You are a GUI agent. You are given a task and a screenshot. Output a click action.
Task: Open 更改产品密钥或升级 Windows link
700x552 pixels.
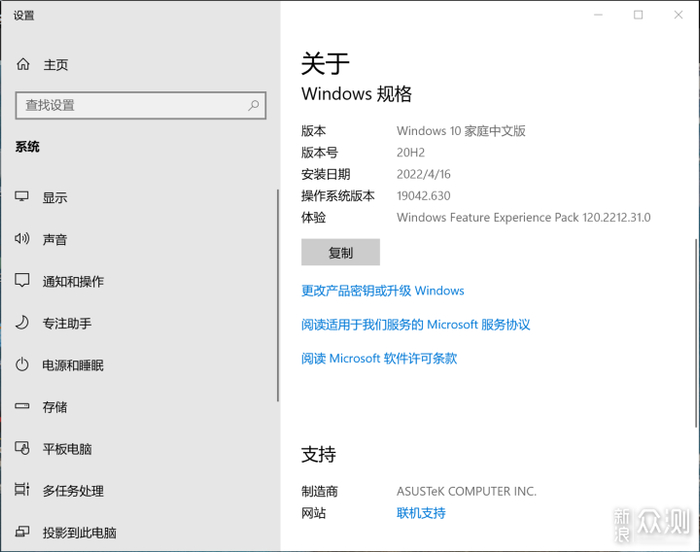383,291
